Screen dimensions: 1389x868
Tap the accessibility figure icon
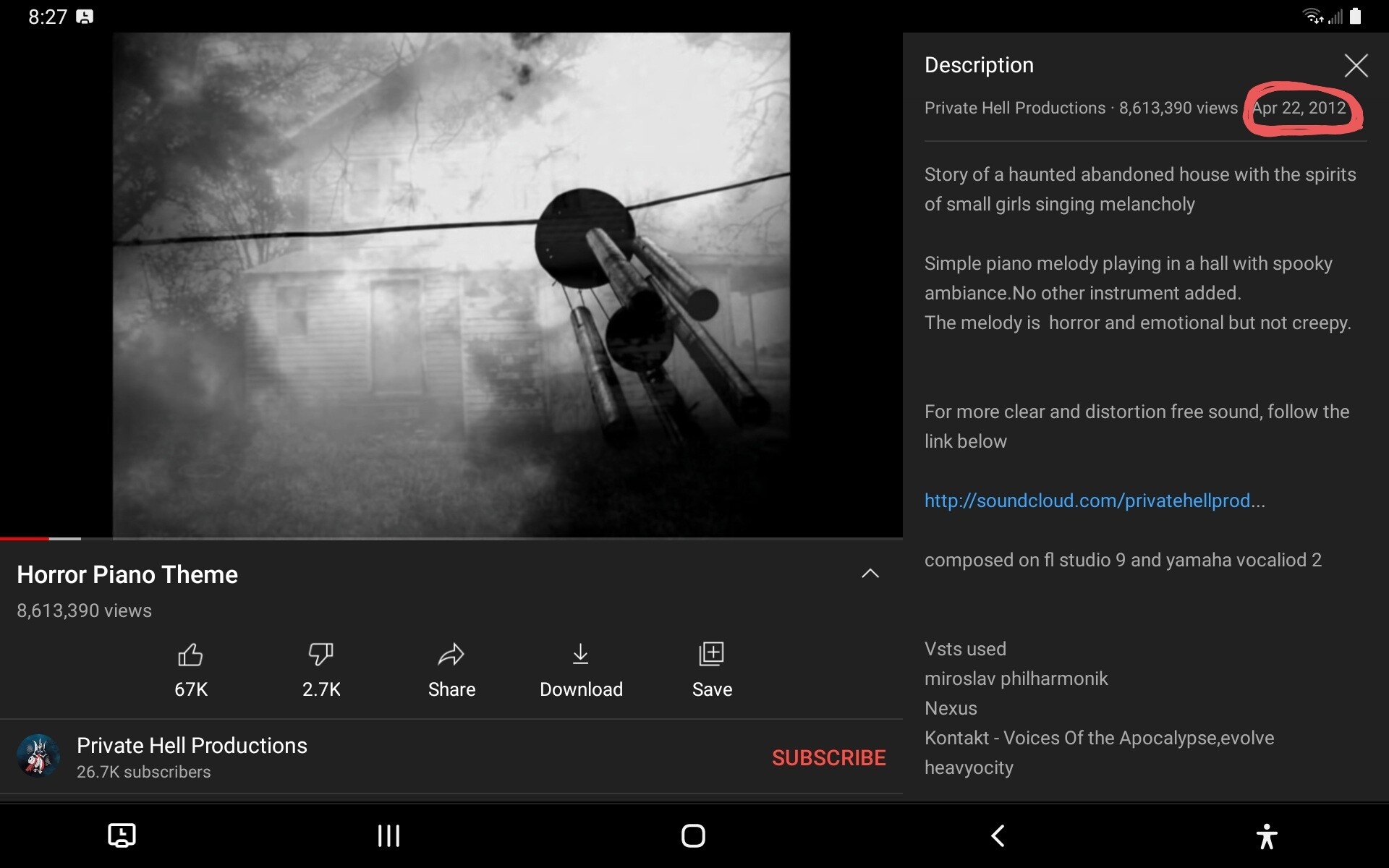click(x=1266, y=836)
